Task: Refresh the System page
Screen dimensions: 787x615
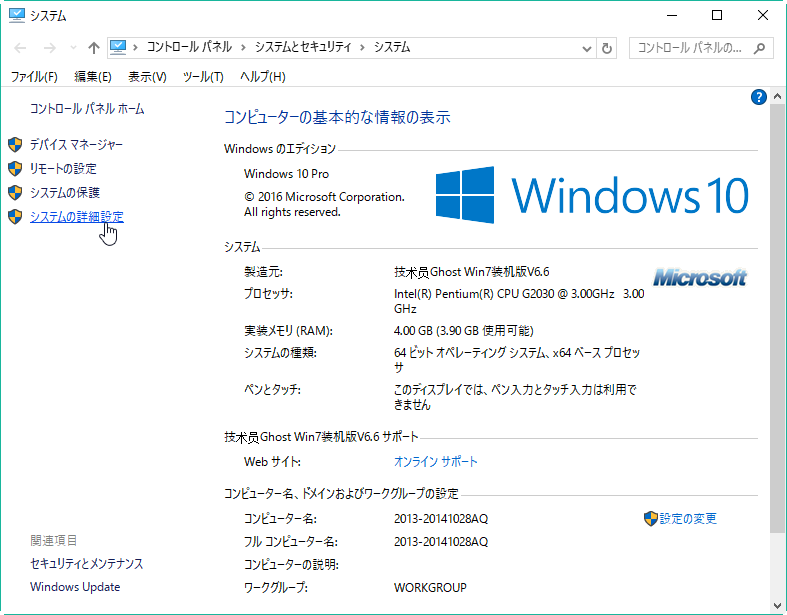Action: tap(607, 49)
